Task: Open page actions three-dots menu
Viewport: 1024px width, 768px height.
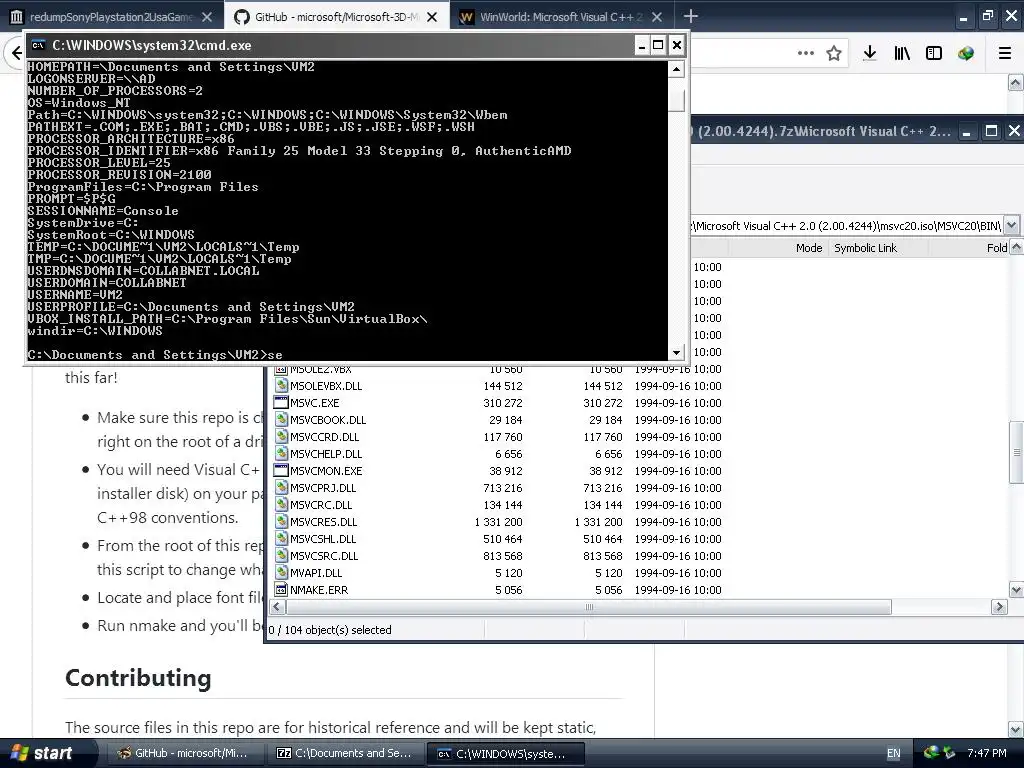Action: tap(806, 53)
